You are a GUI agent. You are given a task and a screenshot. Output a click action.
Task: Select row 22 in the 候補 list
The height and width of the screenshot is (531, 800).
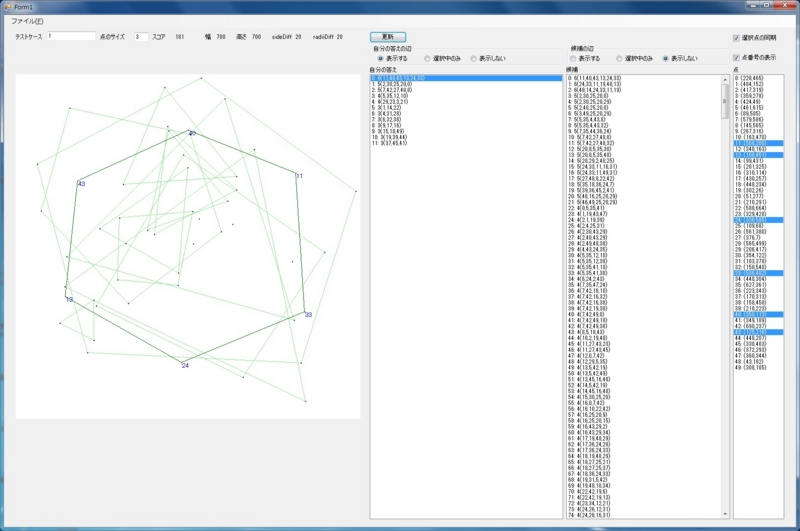pyautogui.click(x=644, y=208)
